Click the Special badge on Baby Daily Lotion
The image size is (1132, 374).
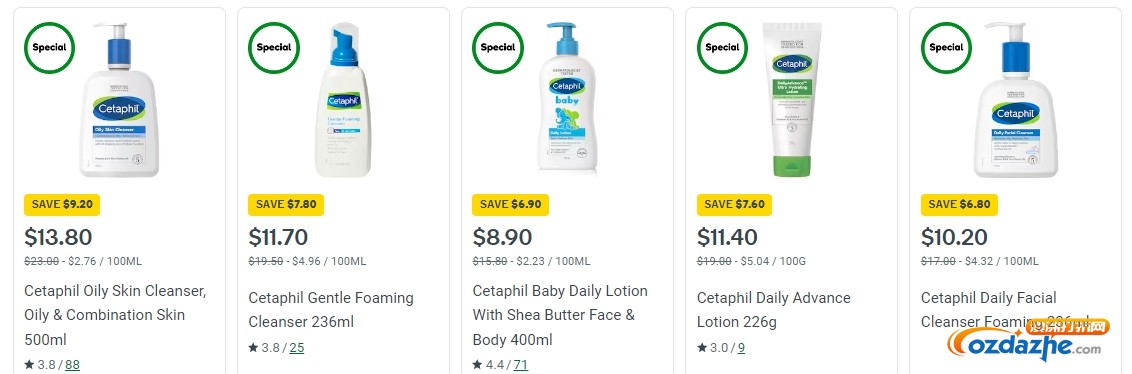pos(497,48)
